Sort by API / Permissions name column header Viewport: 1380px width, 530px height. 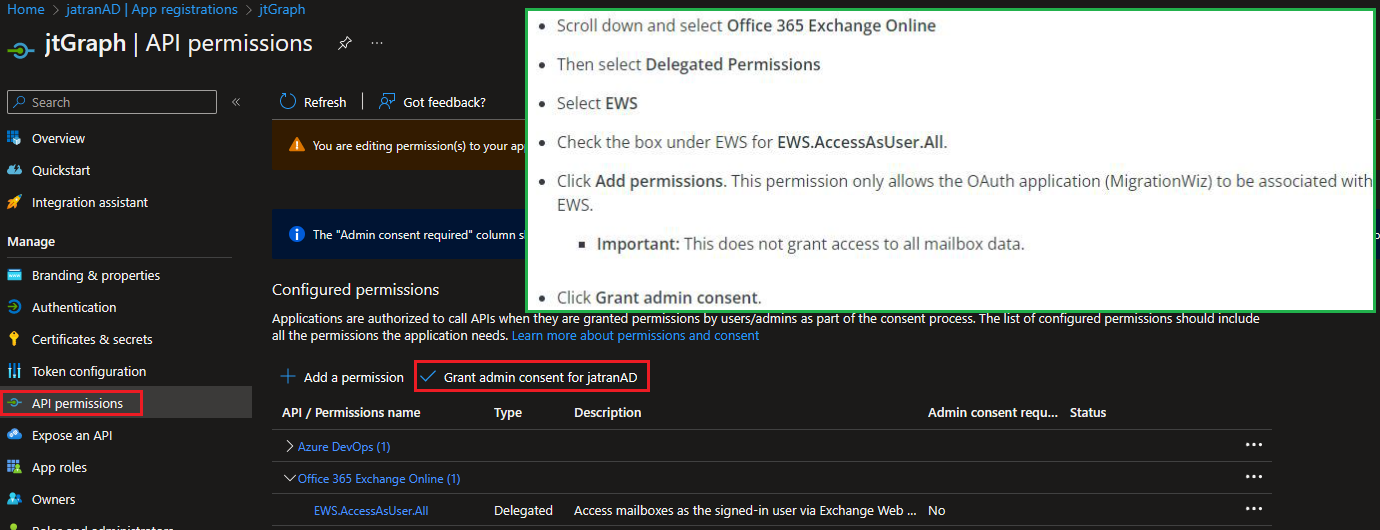pyautogui.click(x=351, y=412)
